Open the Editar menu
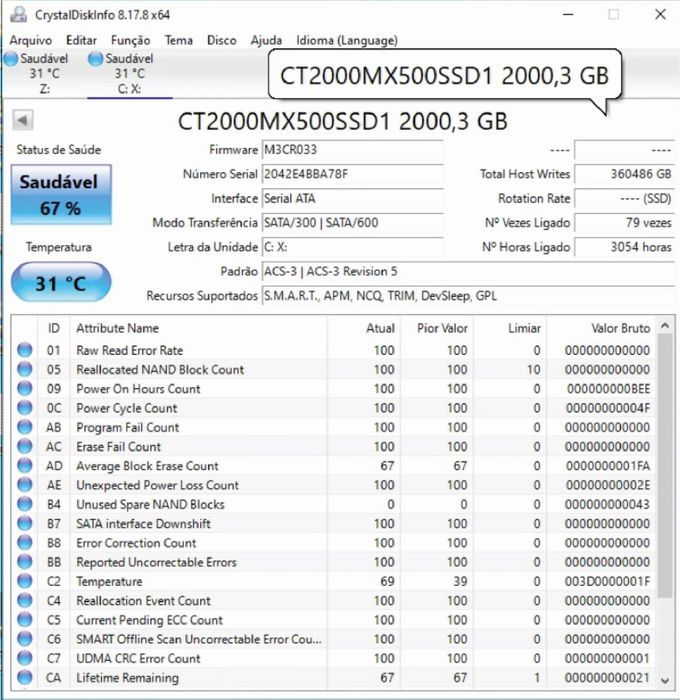 click(x=81, y=40)
